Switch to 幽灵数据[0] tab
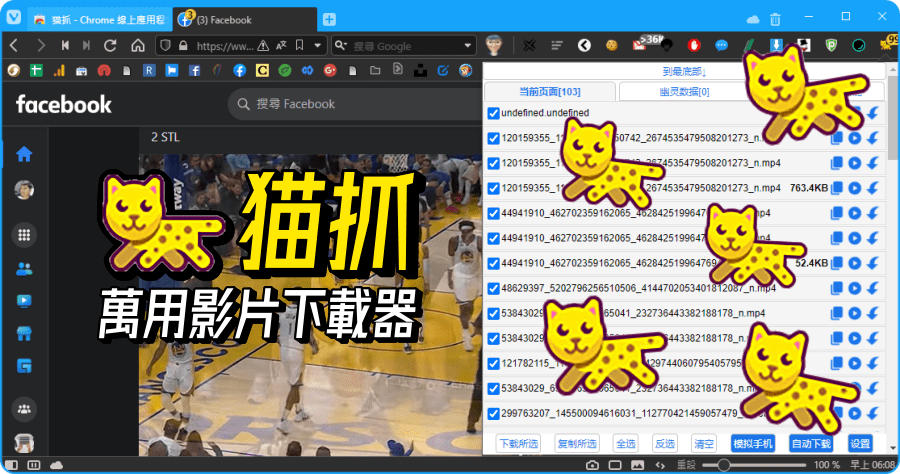The width and height of the screenshot is (900, 474). [684, 92]
